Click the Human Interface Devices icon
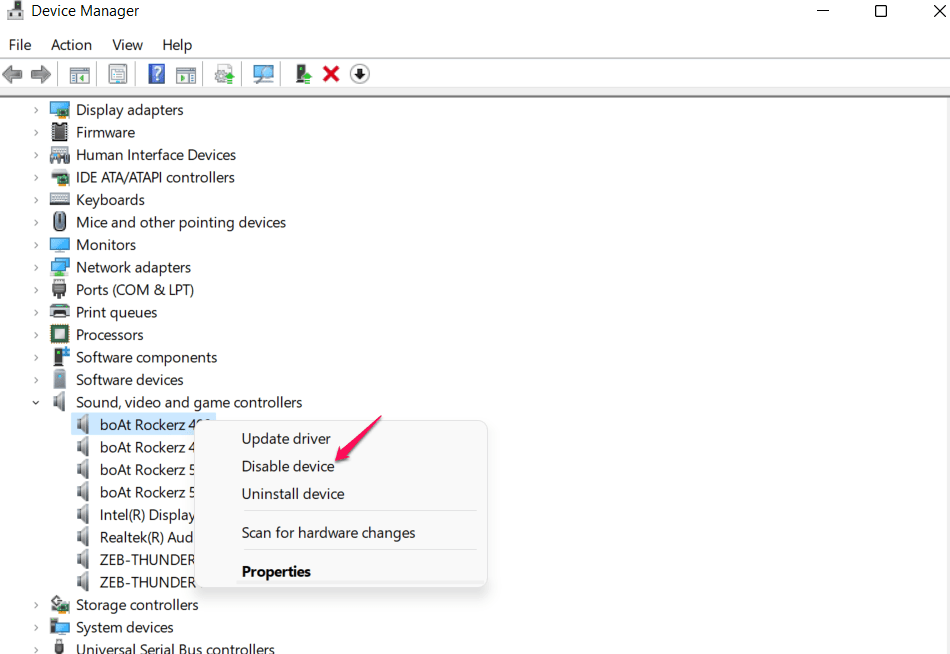 [59, 155]
